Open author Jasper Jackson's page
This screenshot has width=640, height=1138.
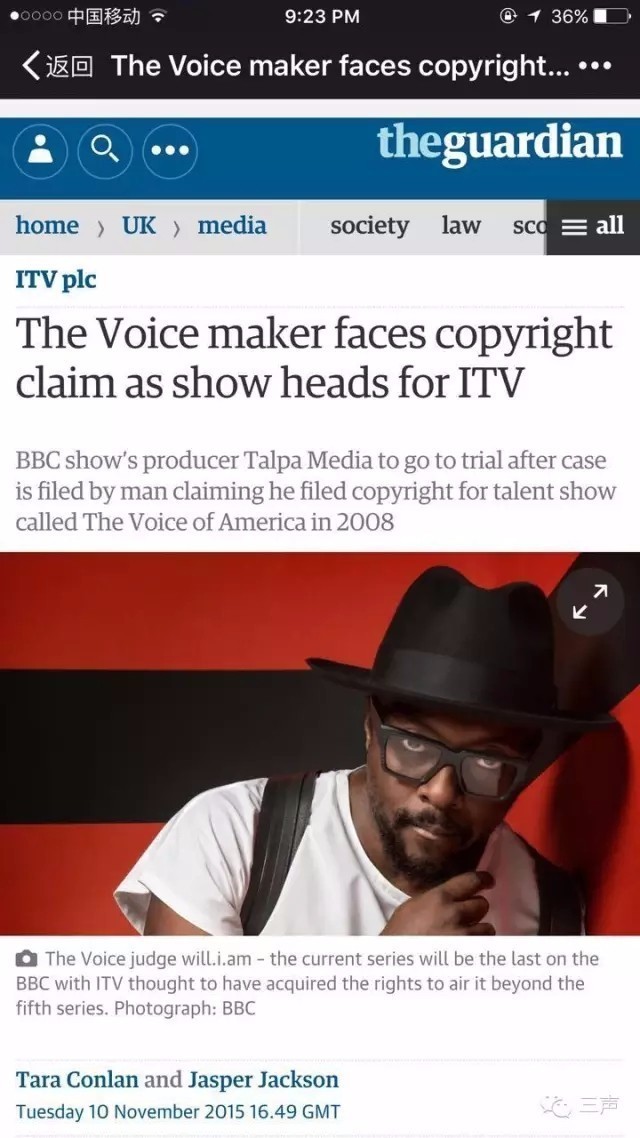coord(263,1079)
